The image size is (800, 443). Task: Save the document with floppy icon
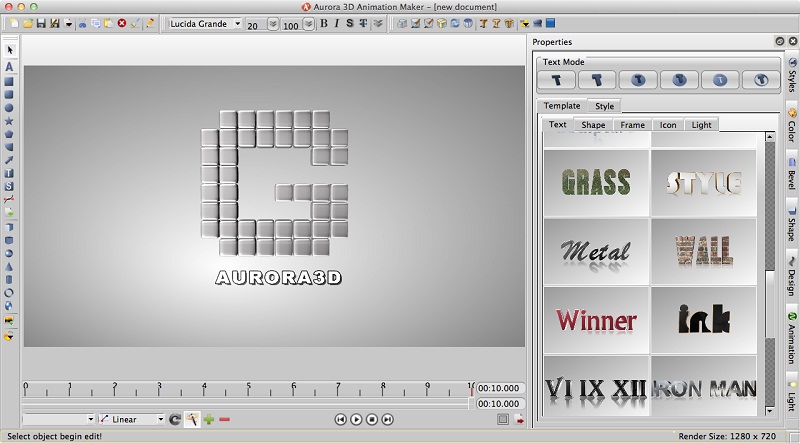[41, 23]
